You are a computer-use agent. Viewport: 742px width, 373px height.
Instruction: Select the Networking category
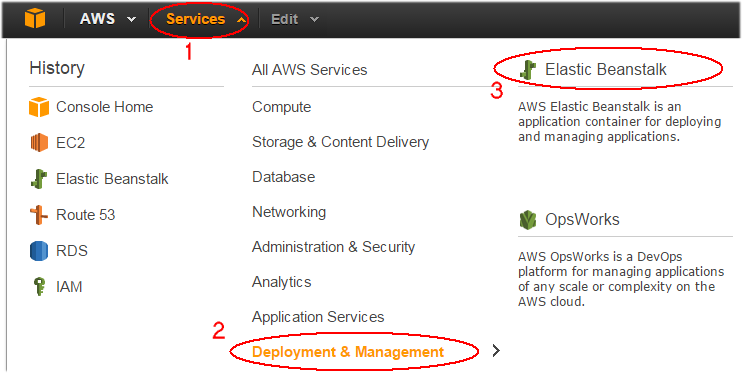click(289, 212)
